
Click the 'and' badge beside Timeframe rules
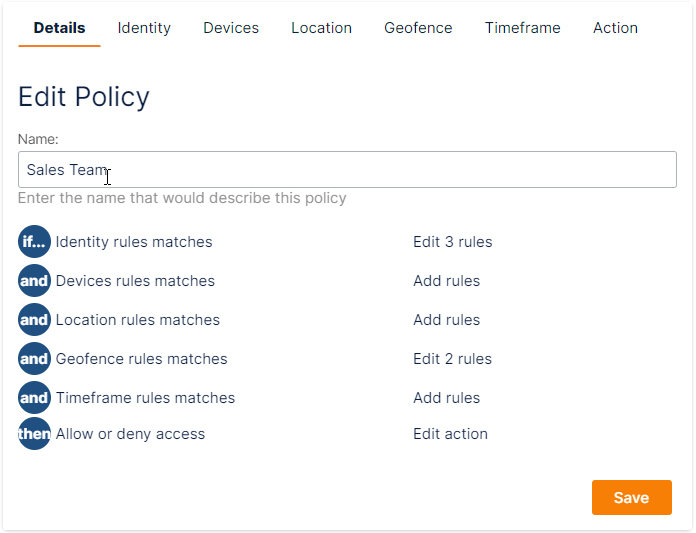(34, 398)
